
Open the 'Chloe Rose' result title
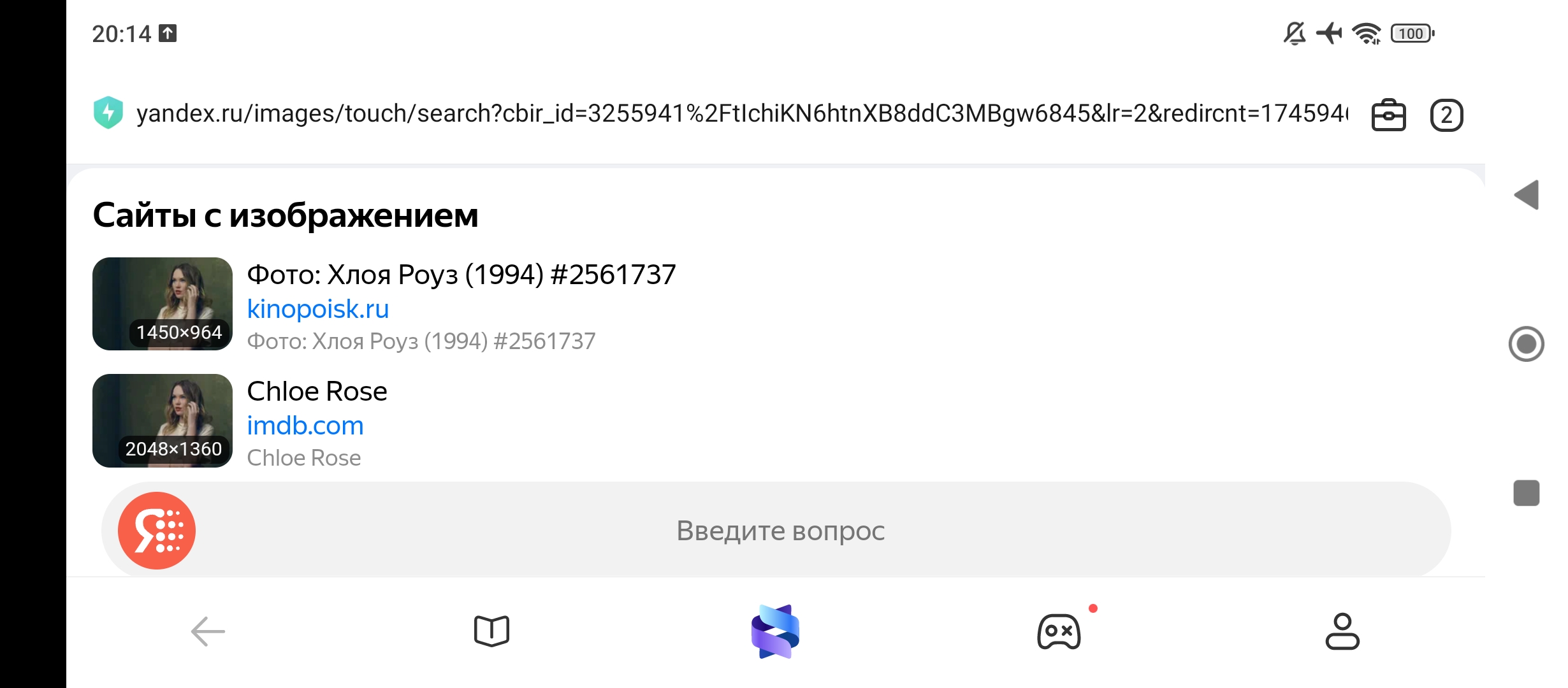[x=317, y=391]
